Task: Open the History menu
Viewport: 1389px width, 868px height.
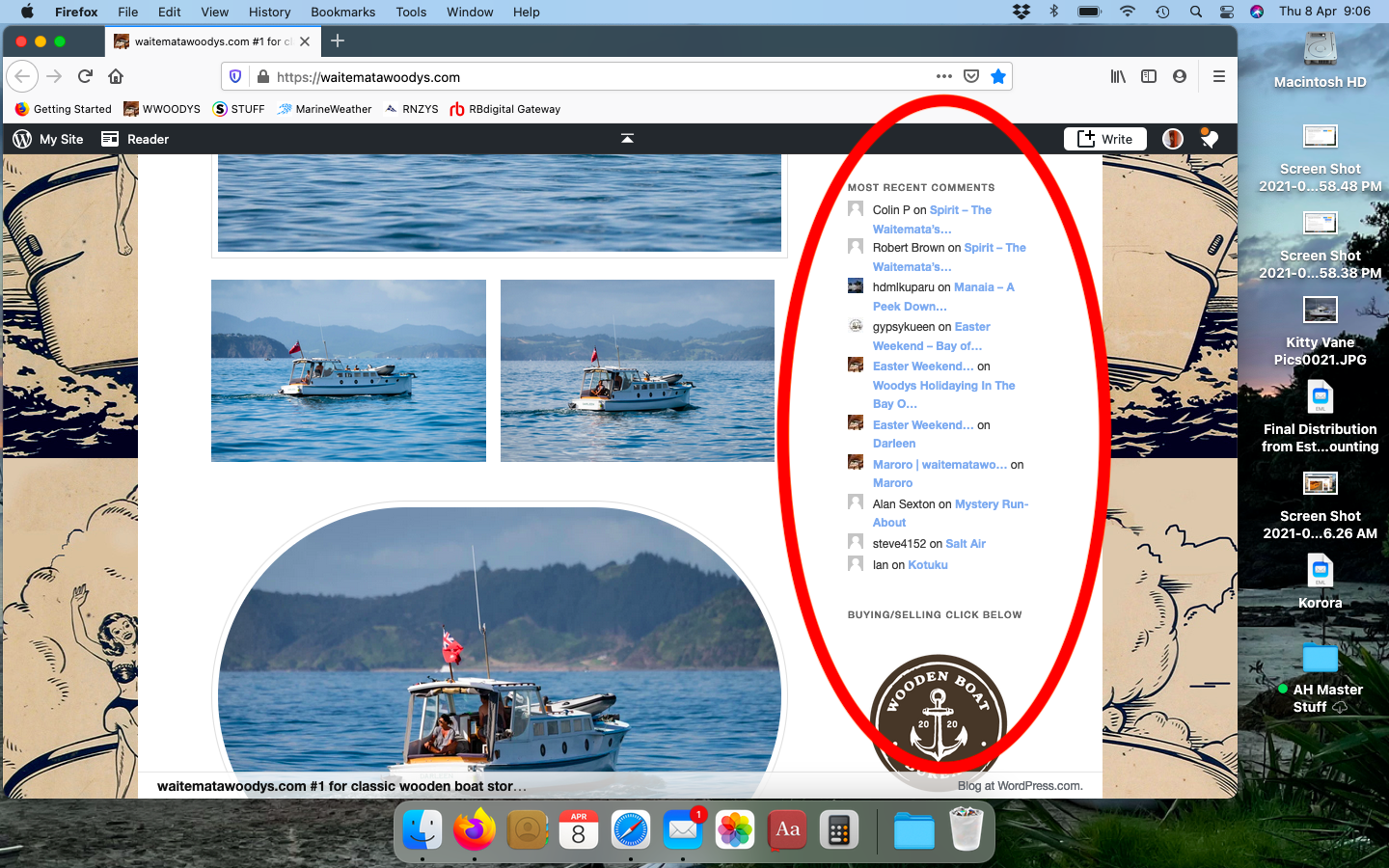Action: pos(269,12)
